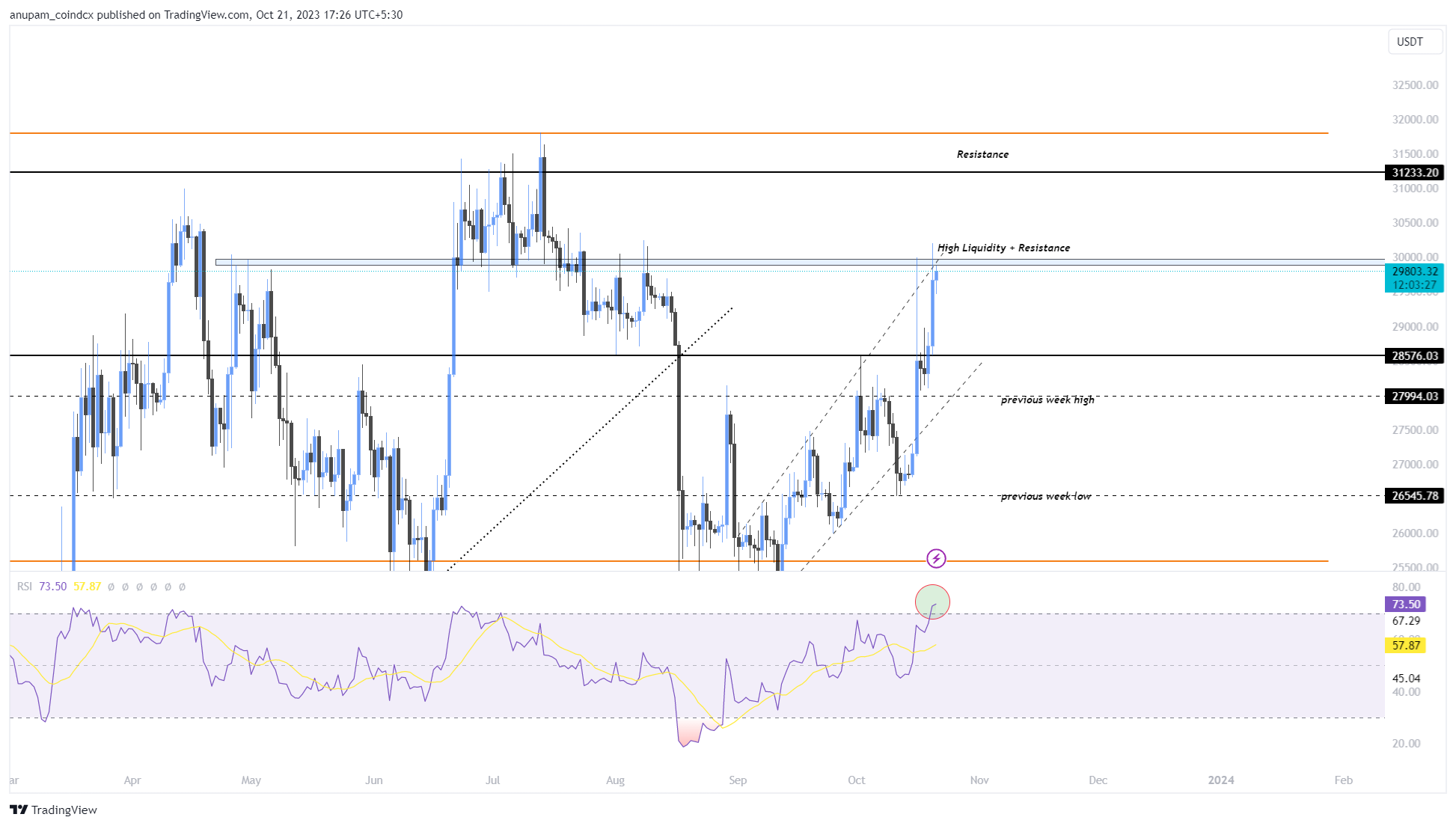1456x826 pixels.
Task: Click 32000.00 on the price scale
Action: point(1415,120)
